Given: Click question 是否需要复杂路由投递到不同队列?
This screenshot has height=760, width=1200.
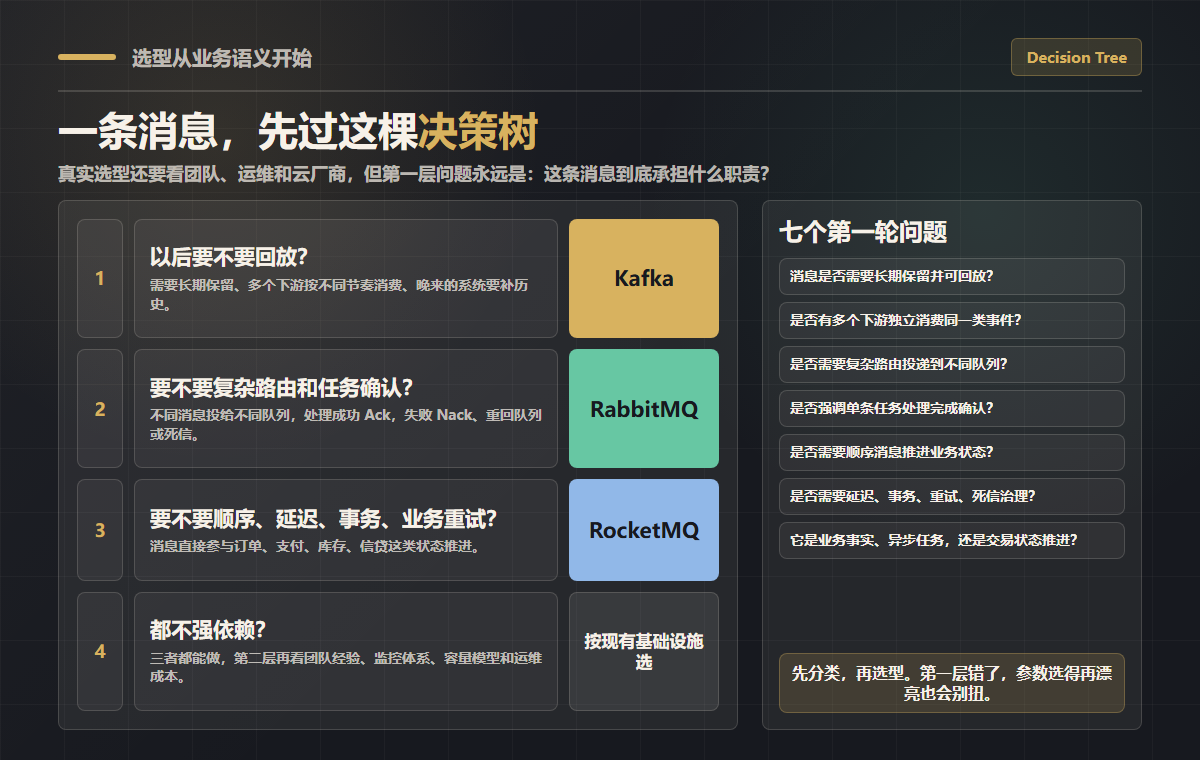Looking at the screenshot, I should 952,364.
